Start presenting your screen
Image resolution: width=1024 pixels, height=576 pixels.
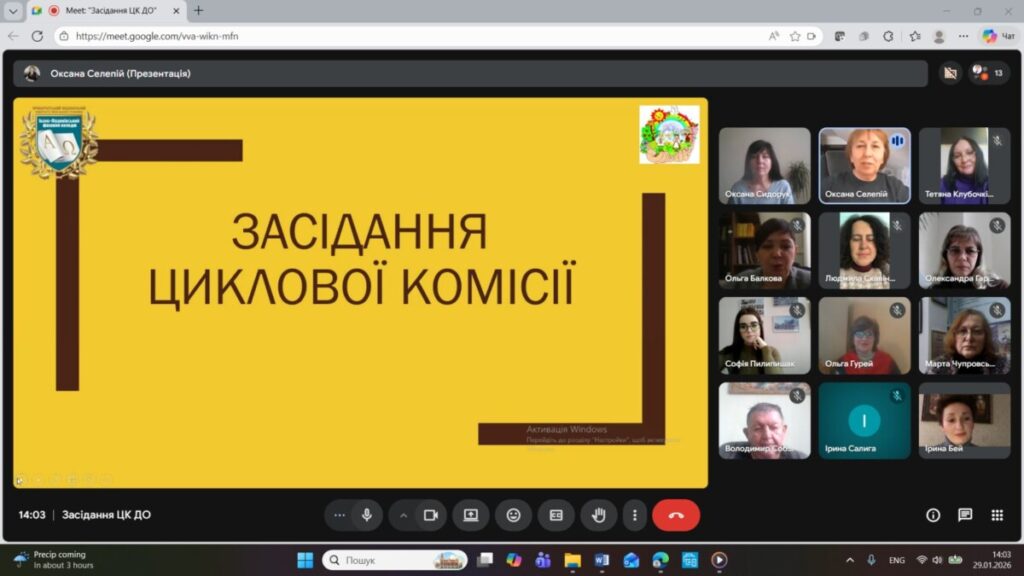coord(470,515)
